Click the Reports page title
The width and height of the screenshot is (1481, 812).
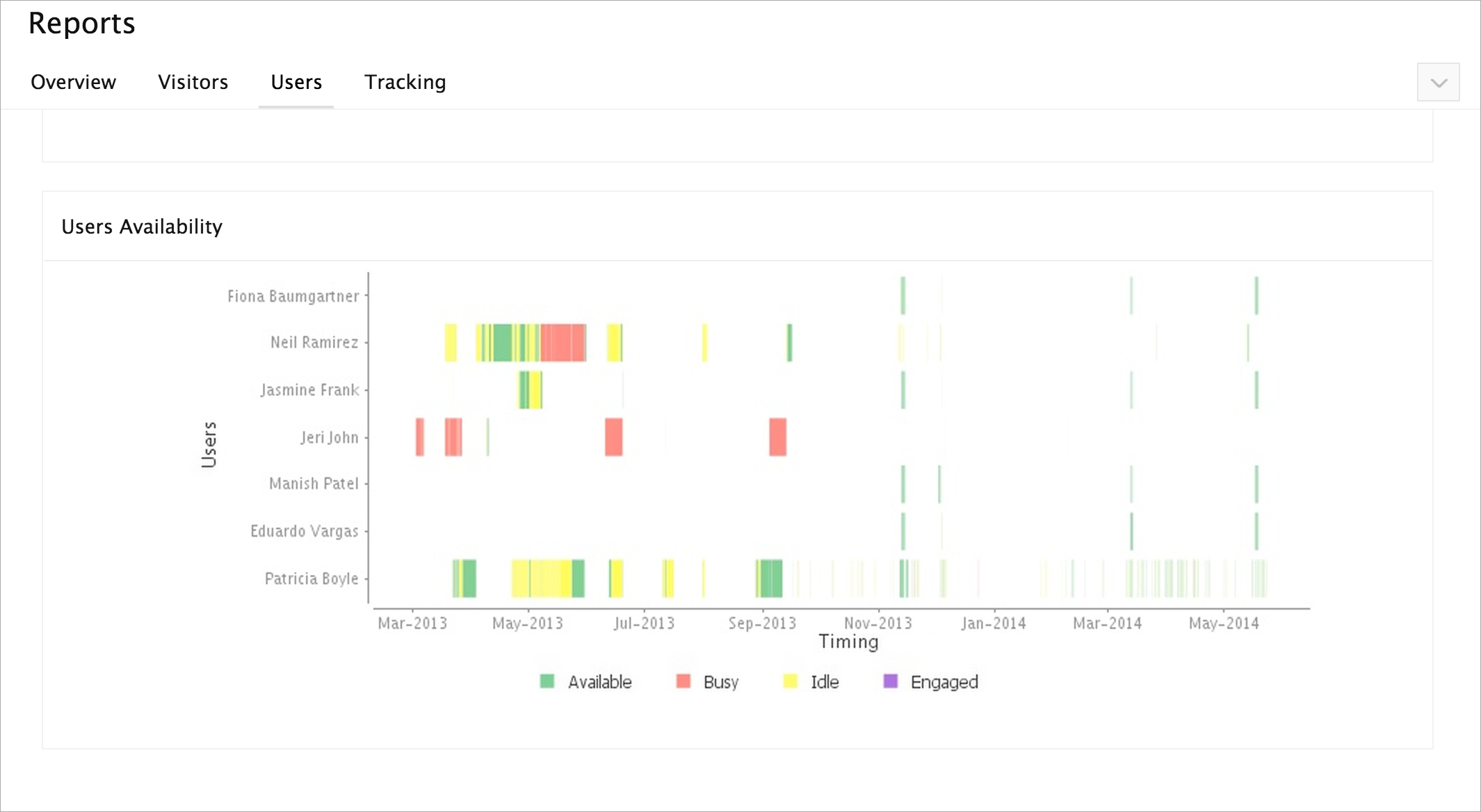point(81,24)
